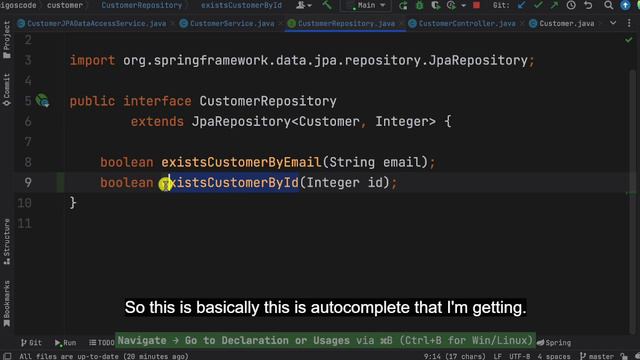Open the Structure tool window
This screenshot has height=360, width=640.
point(7,242)
